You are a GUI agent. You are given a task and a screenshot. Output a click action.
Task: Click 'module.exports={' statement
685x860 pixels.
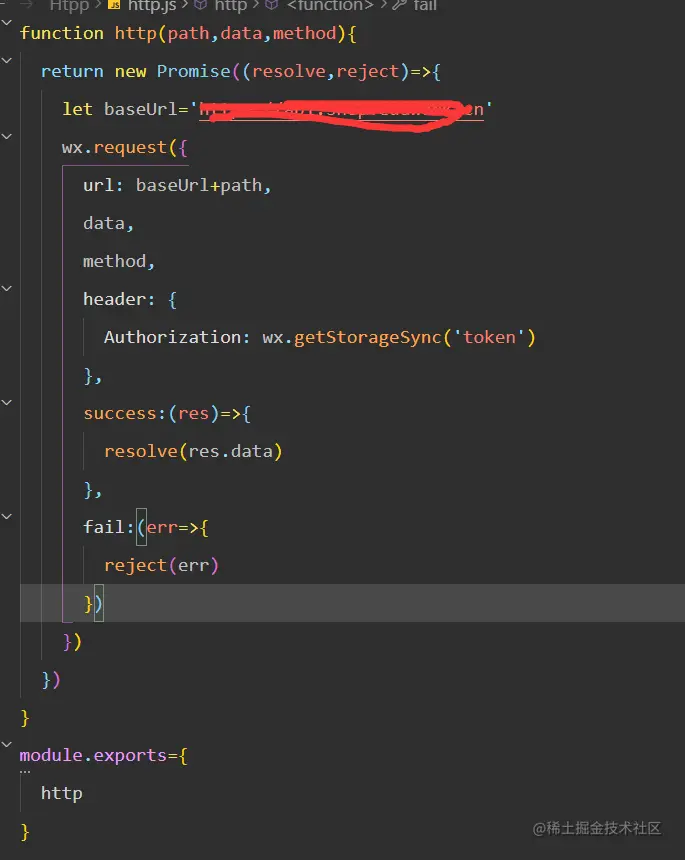[104, 755]
